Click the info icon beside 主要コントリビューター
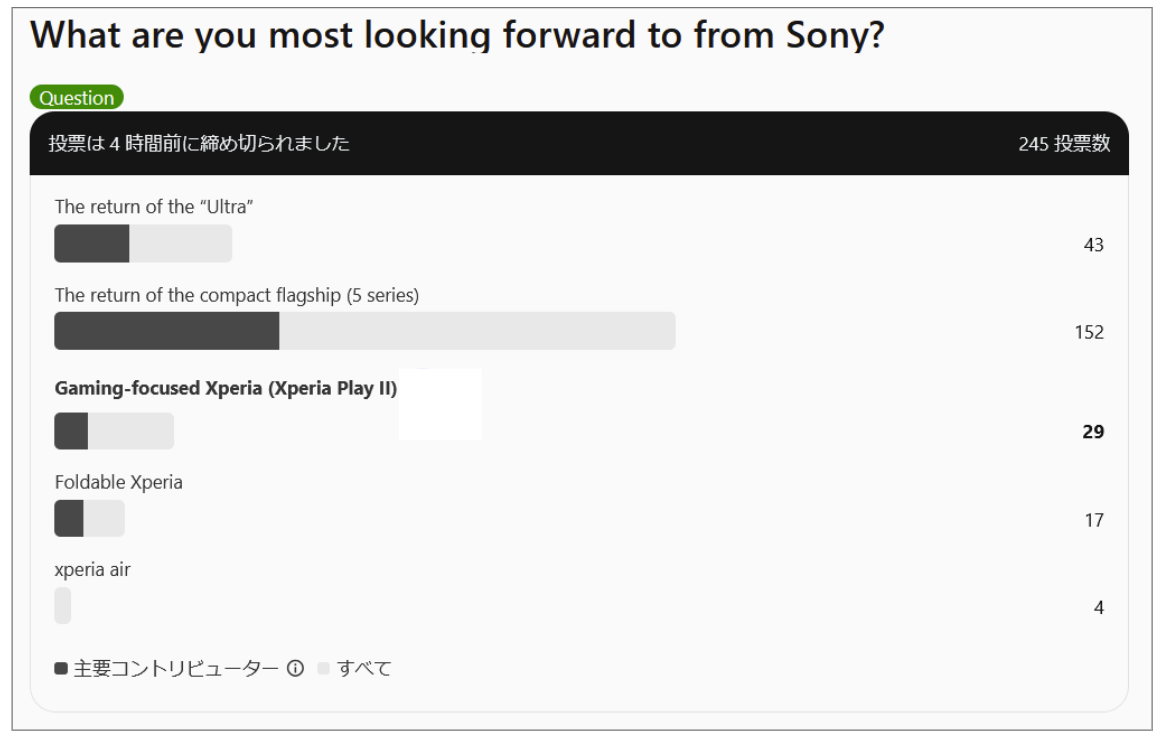This screenshot has height=741, width=1162. (295, 668)
